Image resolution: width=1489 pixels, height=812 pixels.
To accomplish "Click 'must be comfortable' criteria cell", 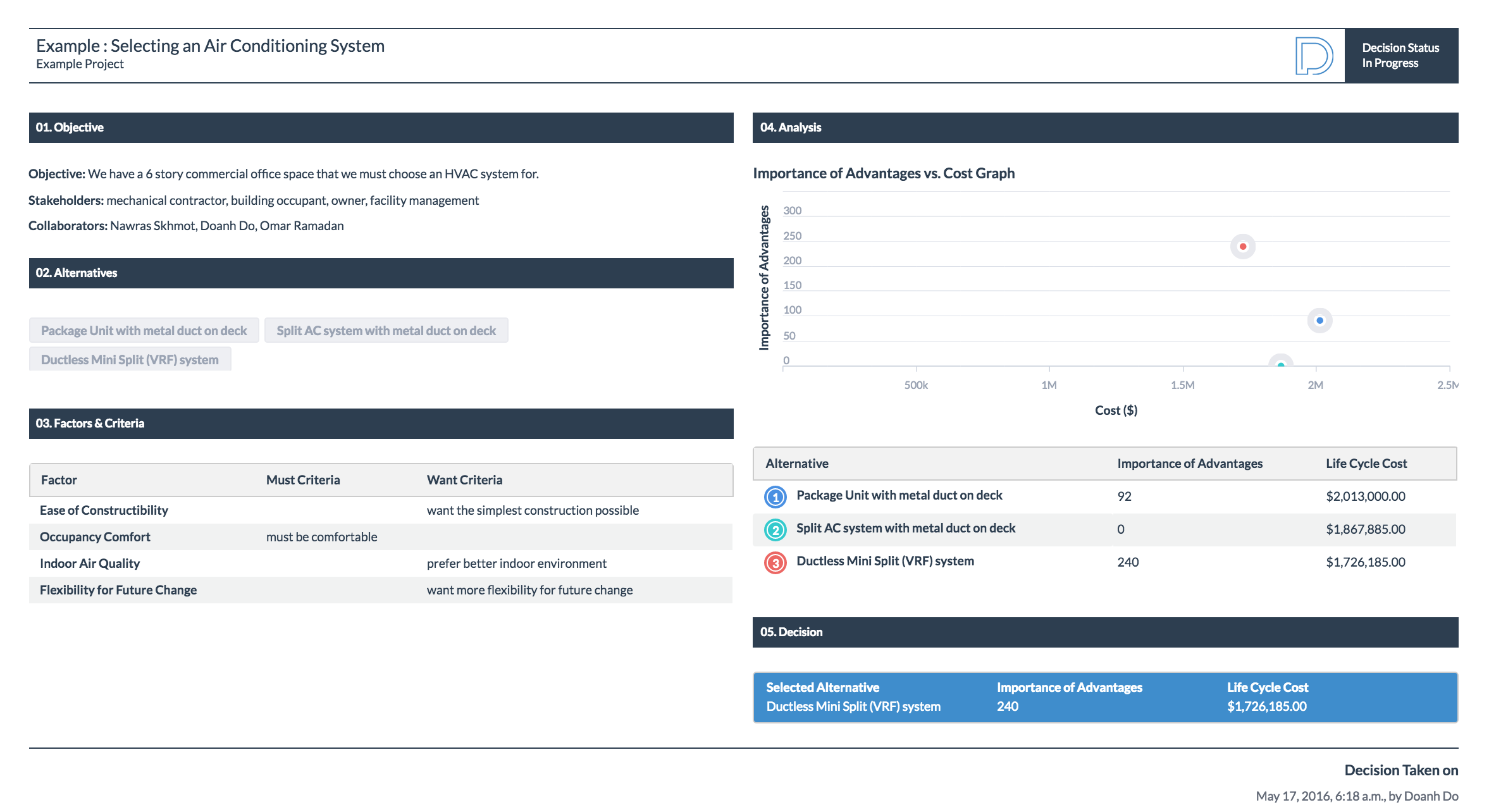I will tap(321, 537).
